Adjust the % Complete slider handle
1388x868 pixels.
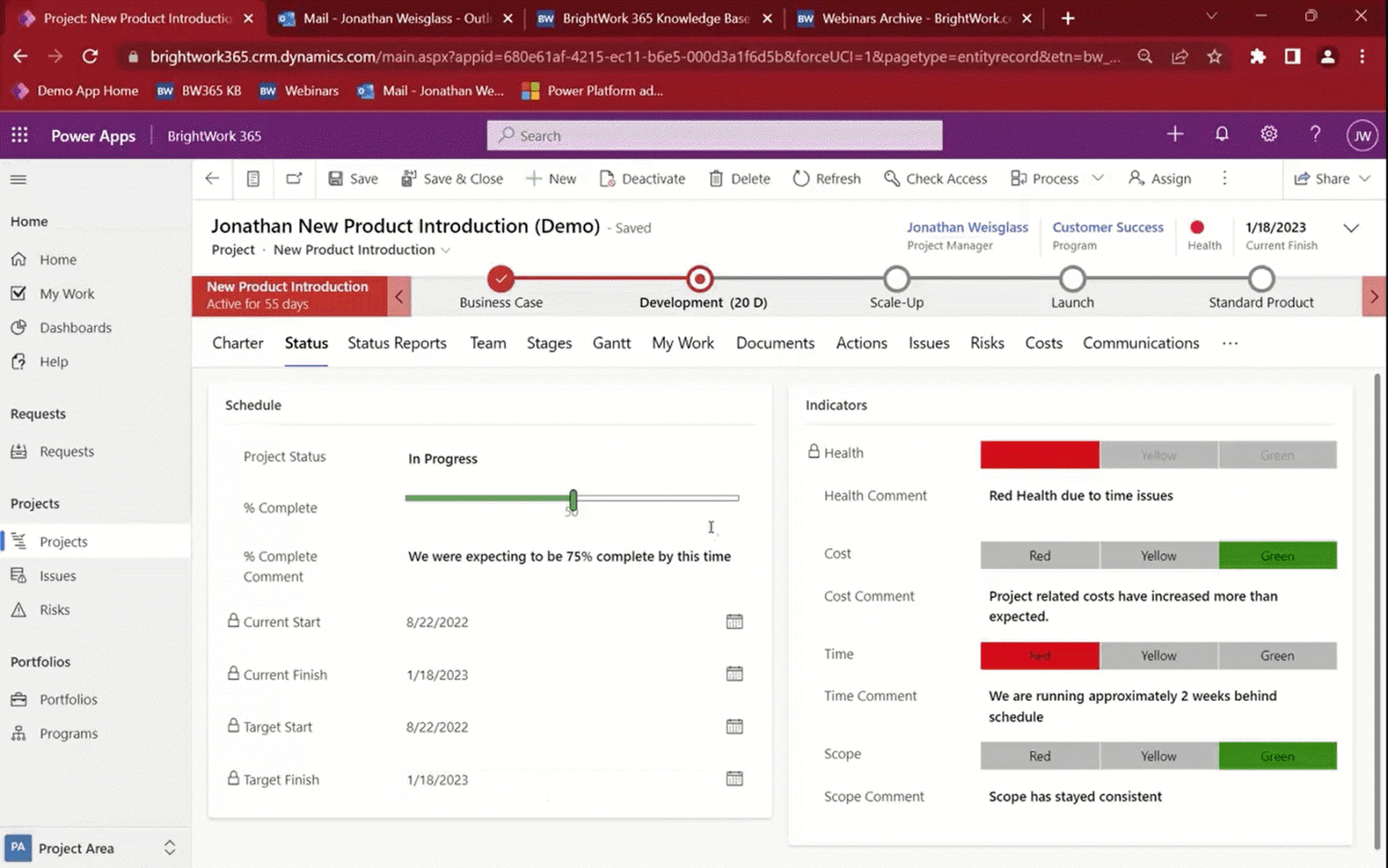573,499
